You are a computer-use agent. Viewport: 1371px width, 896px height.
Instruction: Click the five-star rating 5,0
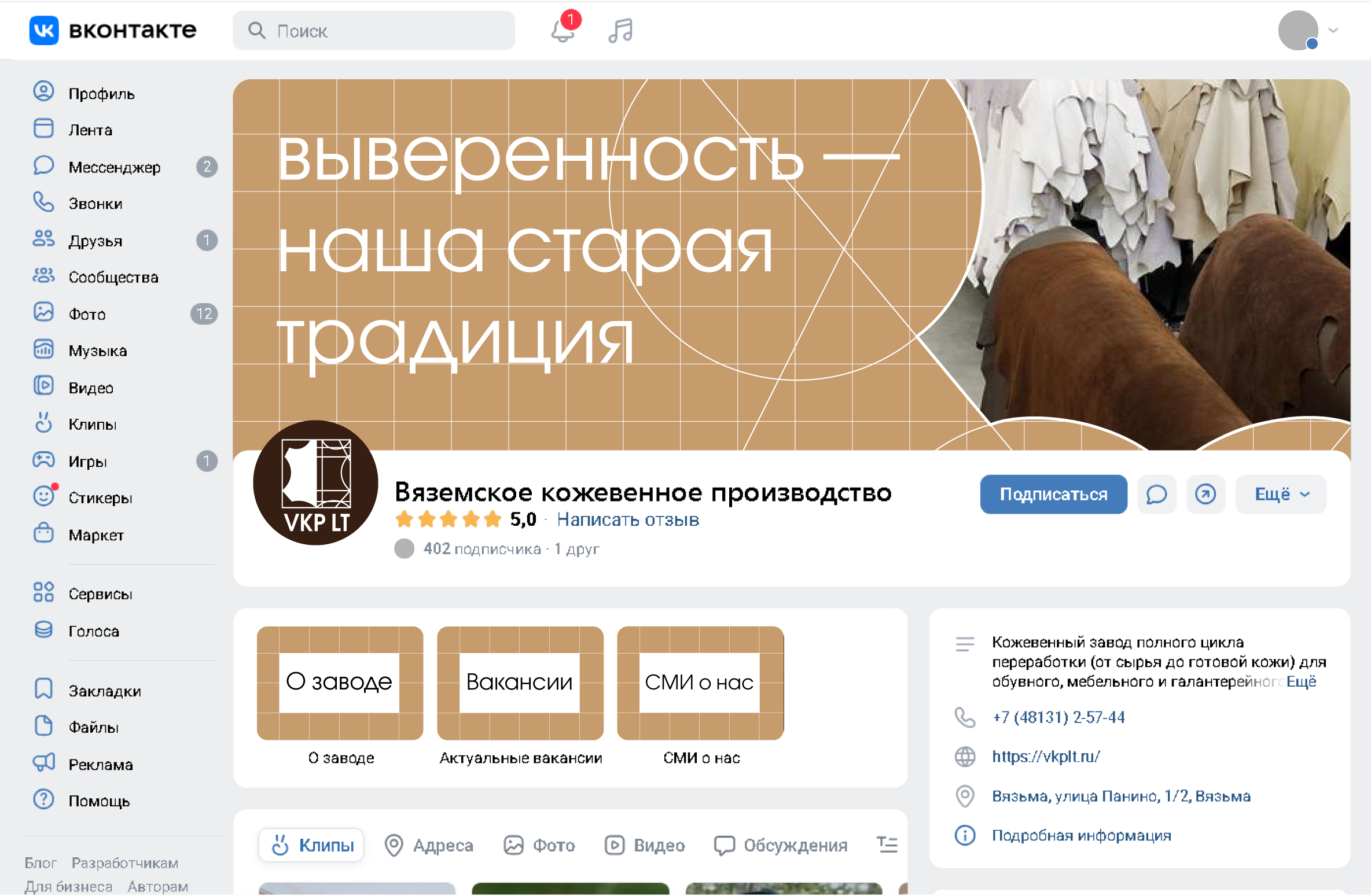pyautogui.click(x=466, y=519)
